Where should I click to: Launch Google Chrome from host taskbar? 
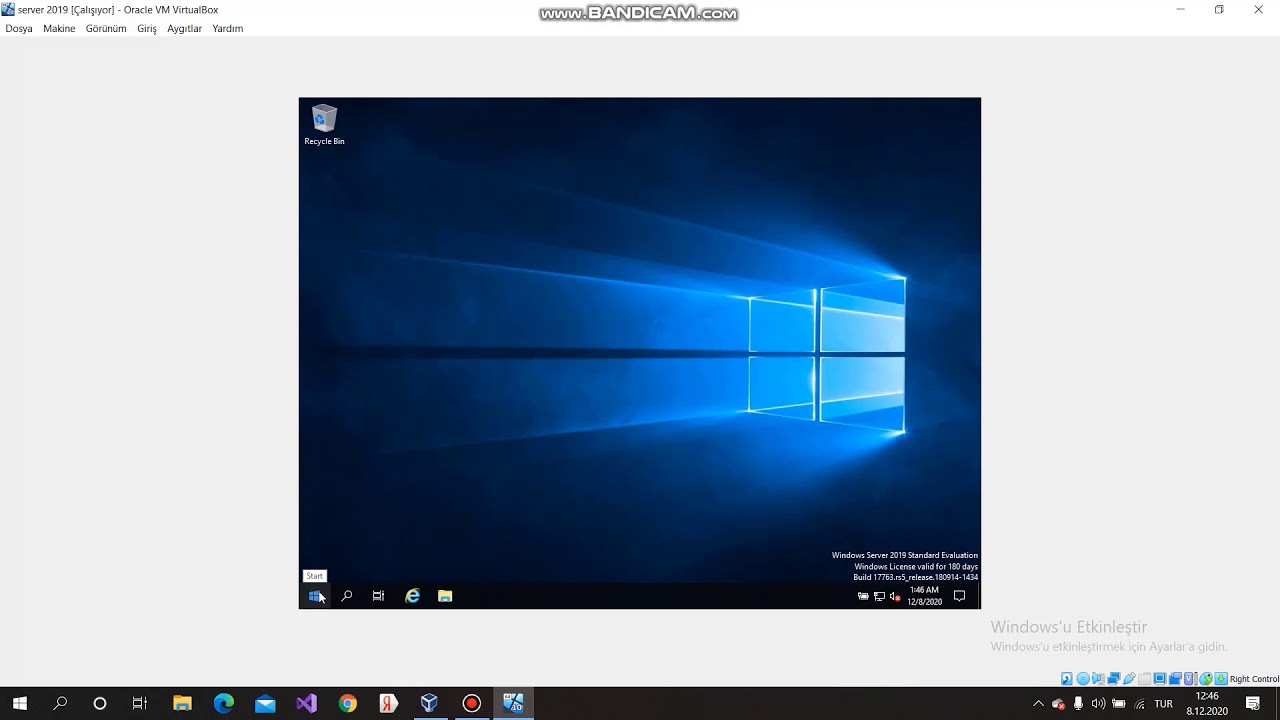pos(347,704)
